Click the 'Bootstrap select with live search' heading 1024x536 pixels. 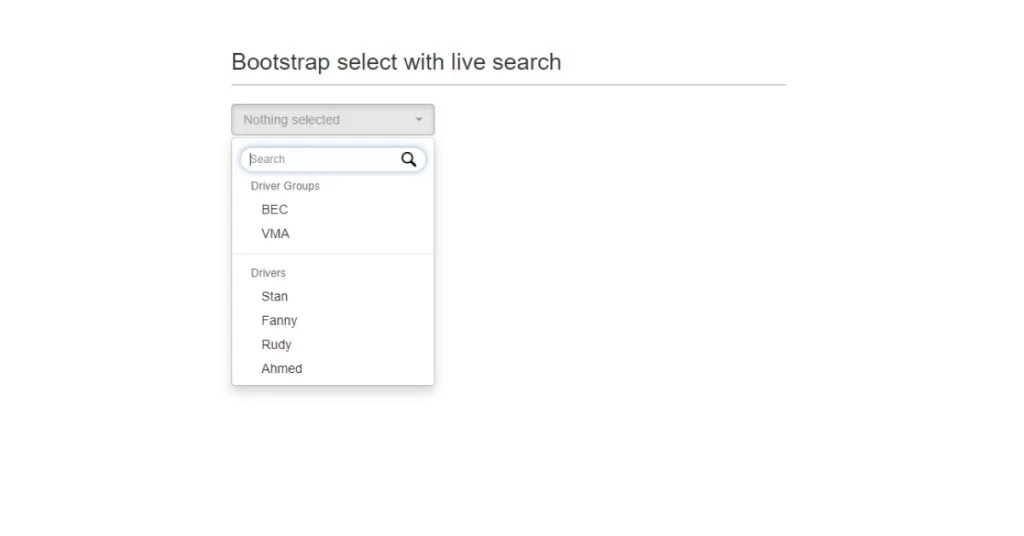(396, 62)
